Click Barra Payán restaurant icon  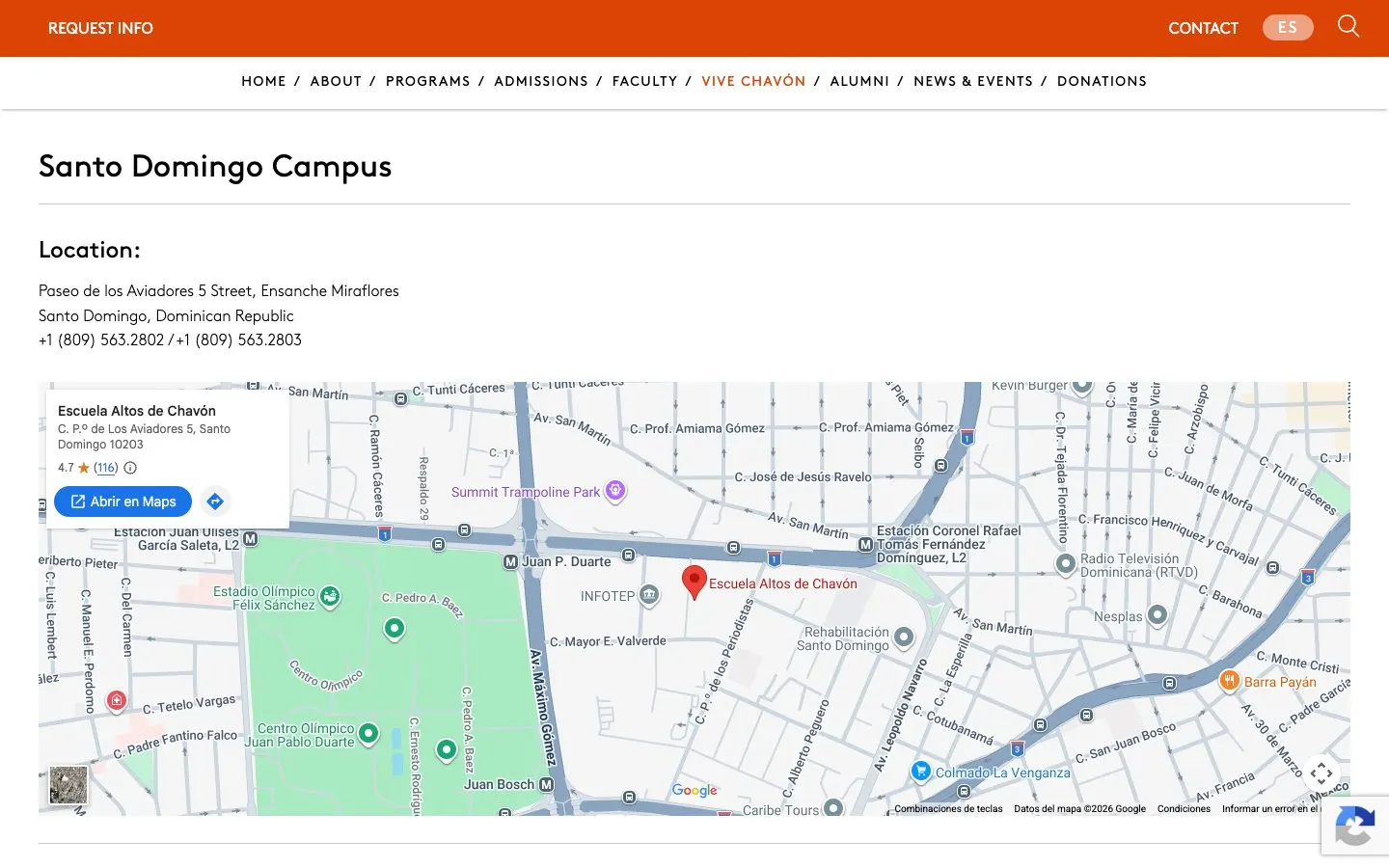pos(1229,681)
